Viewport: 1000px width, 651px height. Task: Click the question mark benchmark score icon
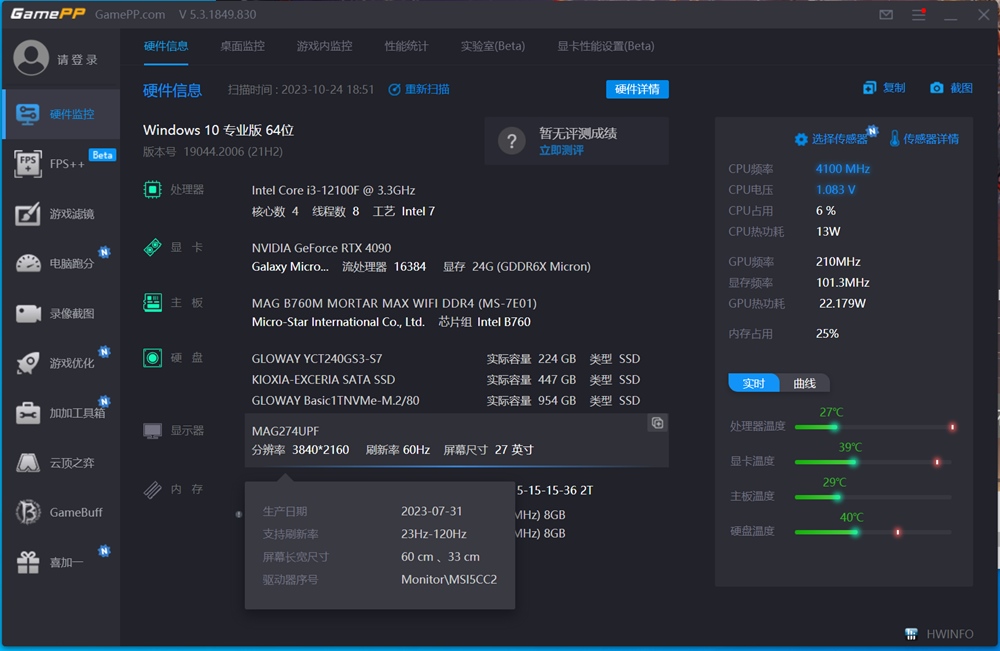coord(511,141)
